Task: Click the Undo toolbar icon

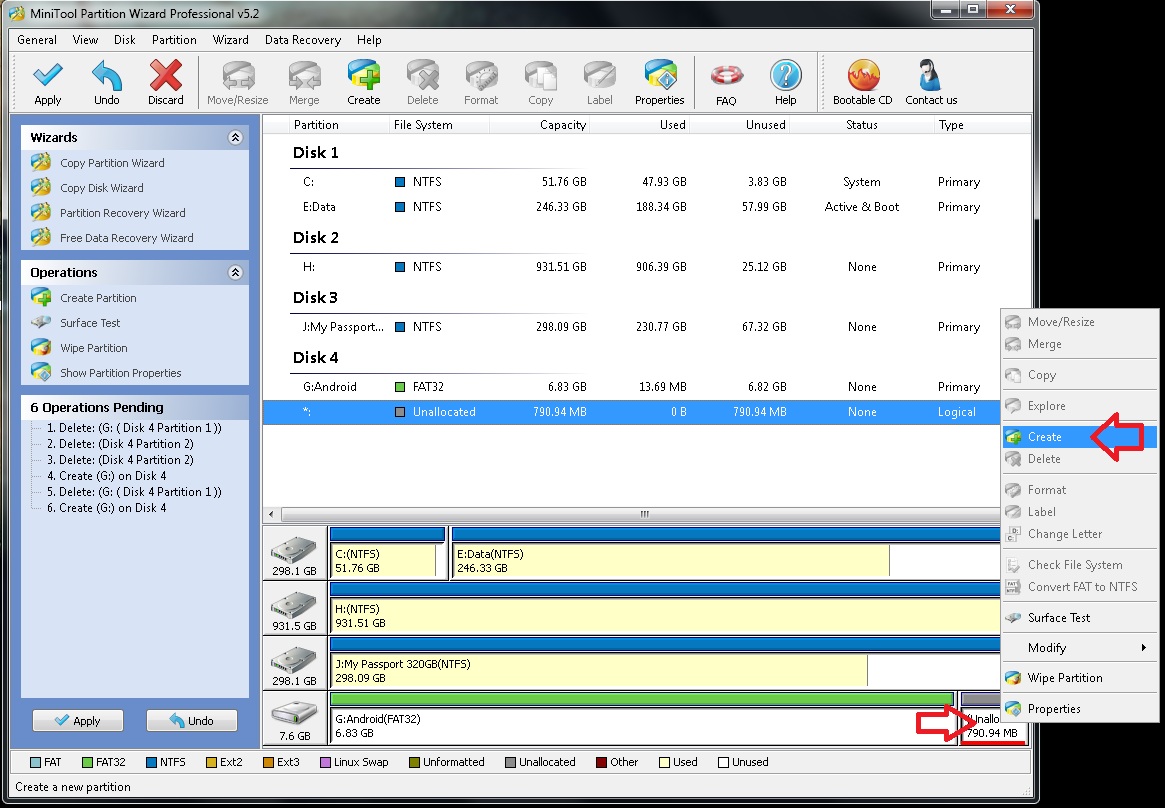Action: [x=106, y=76]
